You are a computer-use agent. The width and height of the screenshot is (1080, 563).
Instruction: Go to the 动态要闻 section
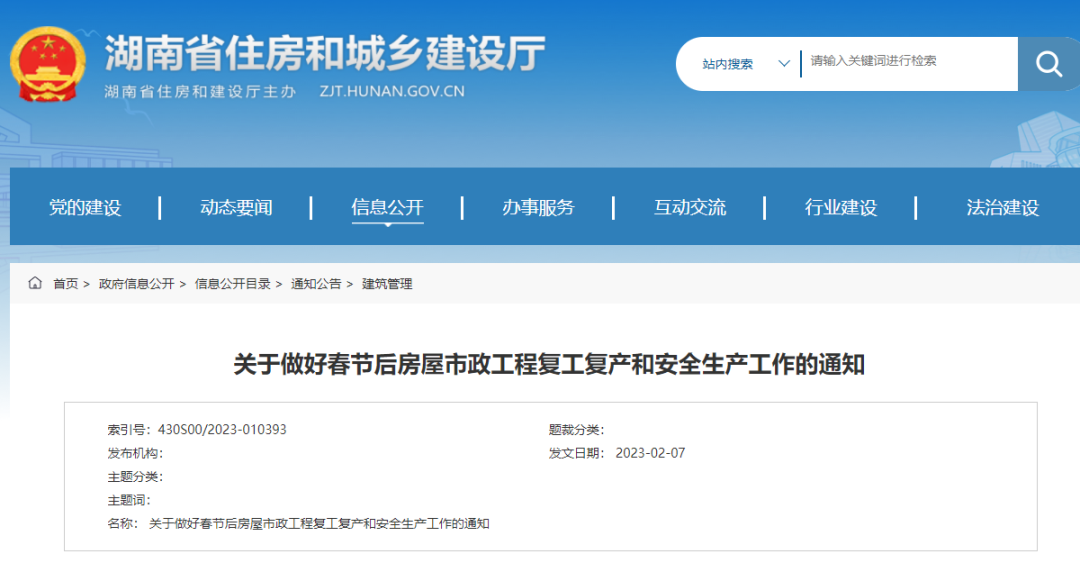click(x=236, y=208)
